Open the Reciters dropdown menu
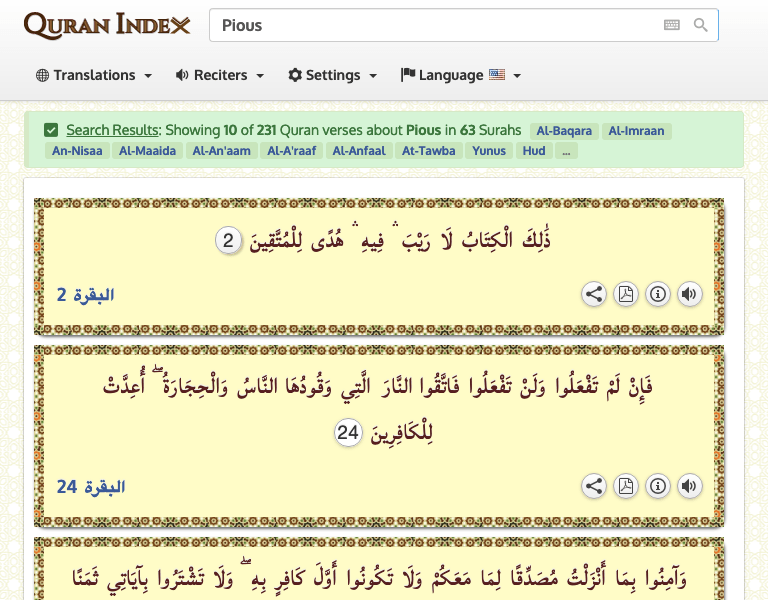Screen dimensions: 768x600 click(220, 75)
